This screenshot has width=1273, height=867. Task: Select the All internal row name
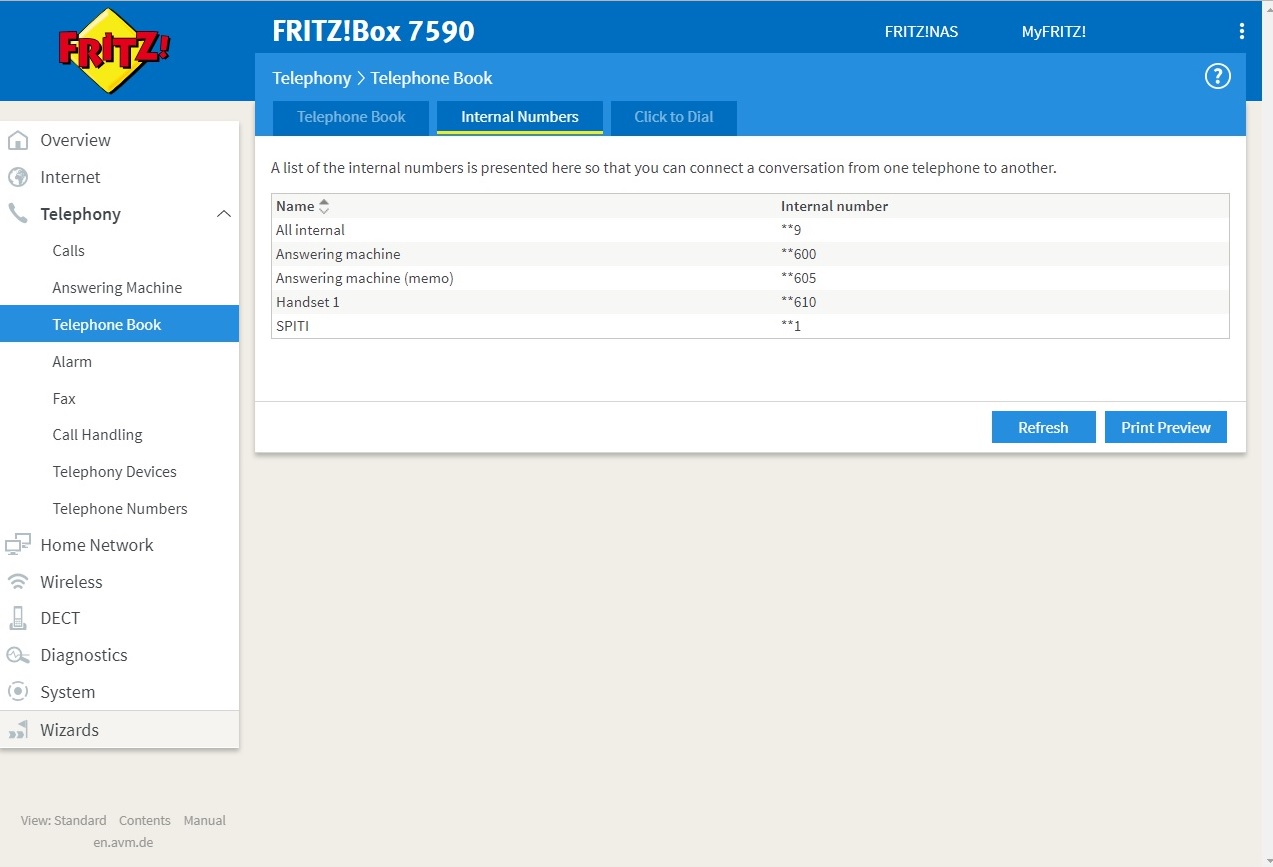[x=310, y=230]
